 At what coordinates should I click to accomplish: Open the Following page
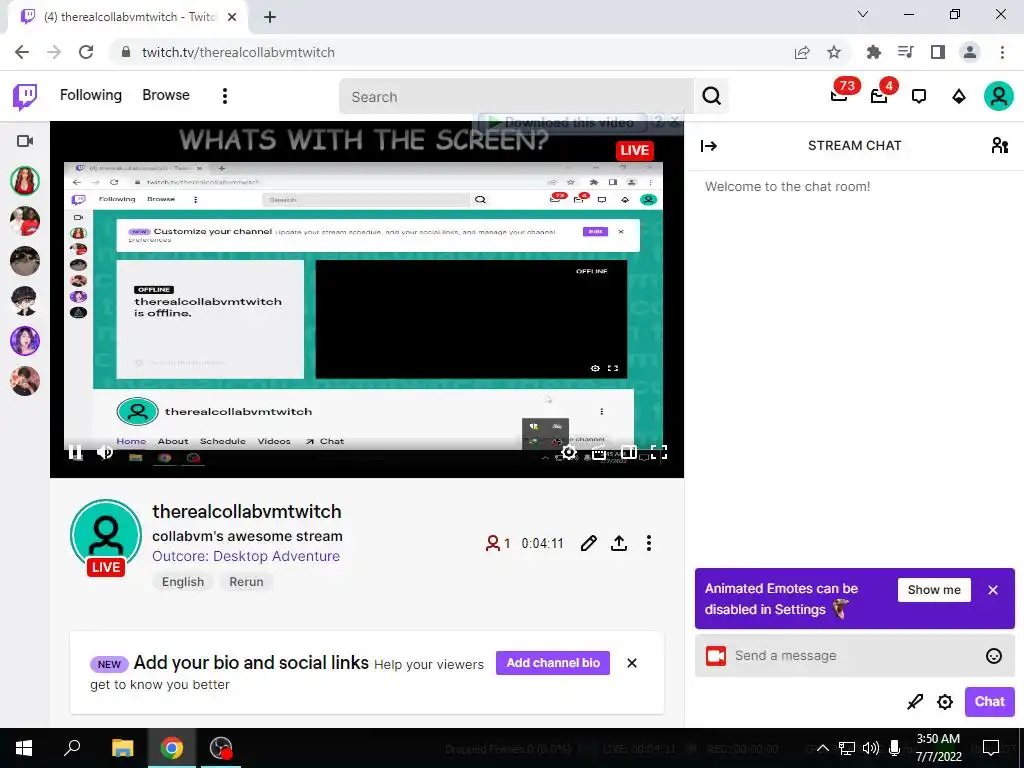click(91, 95)
